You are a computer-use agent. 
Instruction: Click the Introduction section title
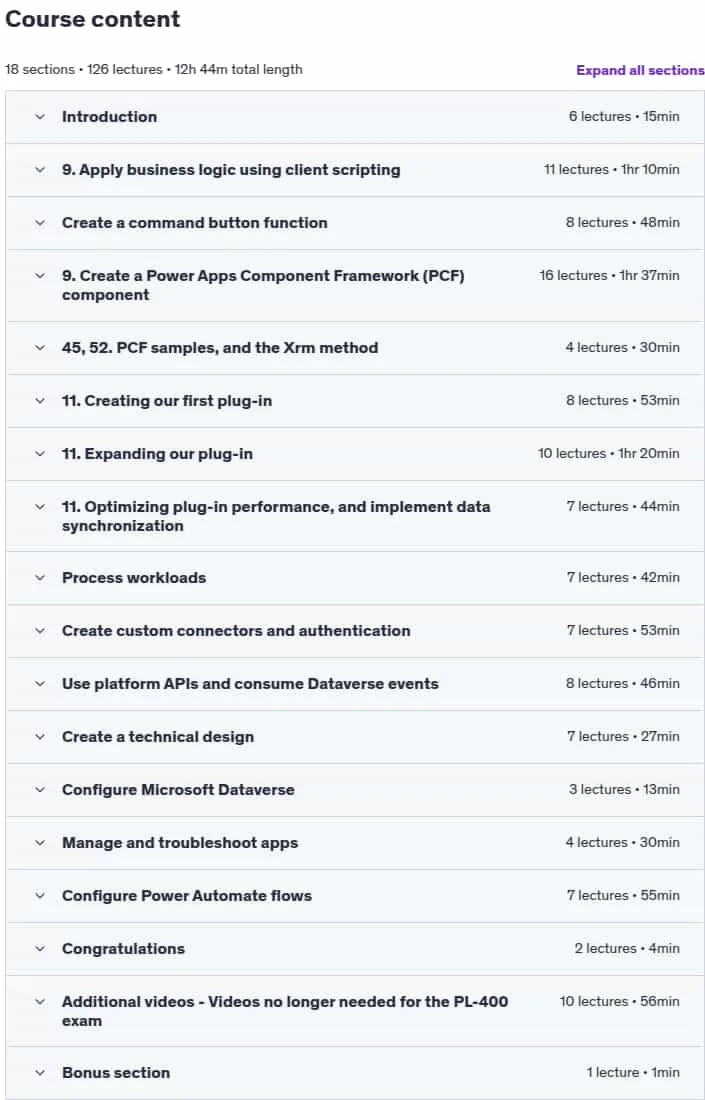pyautogui.click(x=109, y=117)
